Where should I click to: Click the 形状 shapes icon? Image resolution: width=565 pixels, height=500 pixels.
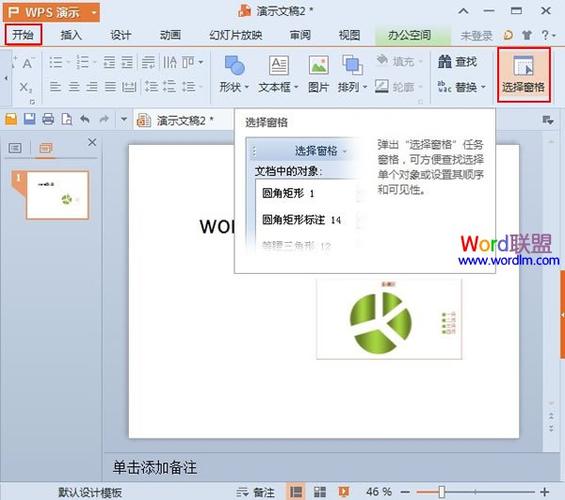pos(235,65)
